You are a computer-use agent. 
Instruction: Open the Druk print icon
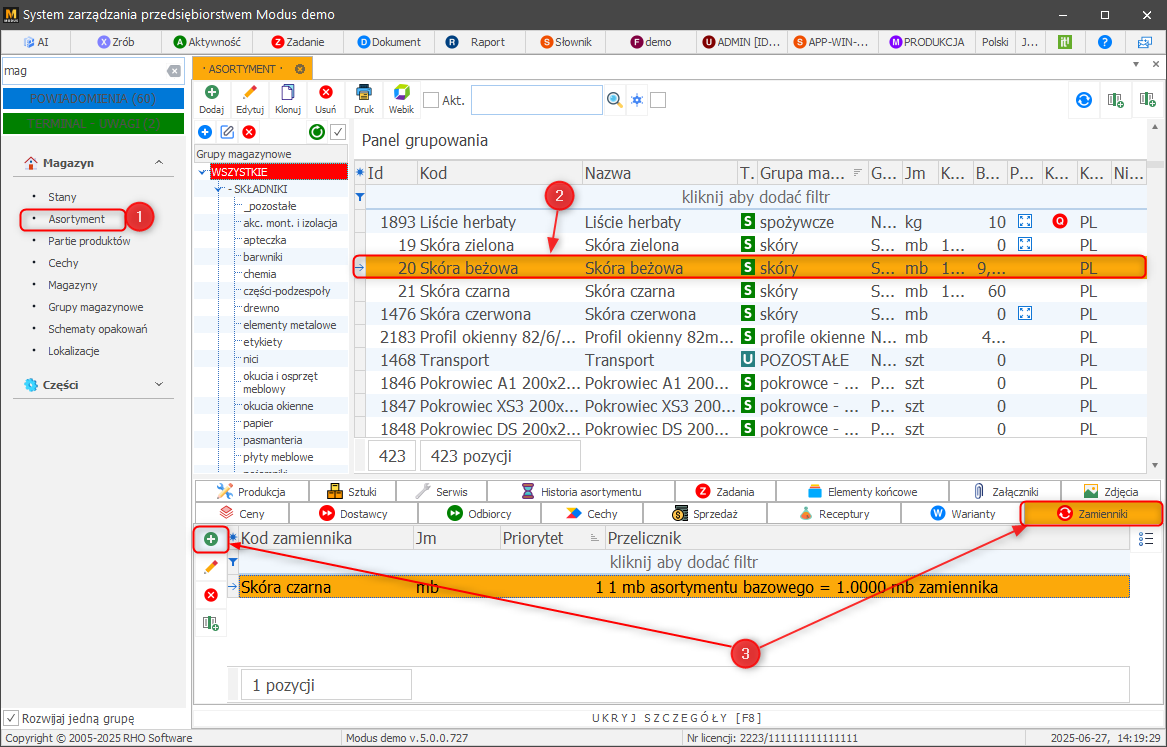click(x=364, y=99)
